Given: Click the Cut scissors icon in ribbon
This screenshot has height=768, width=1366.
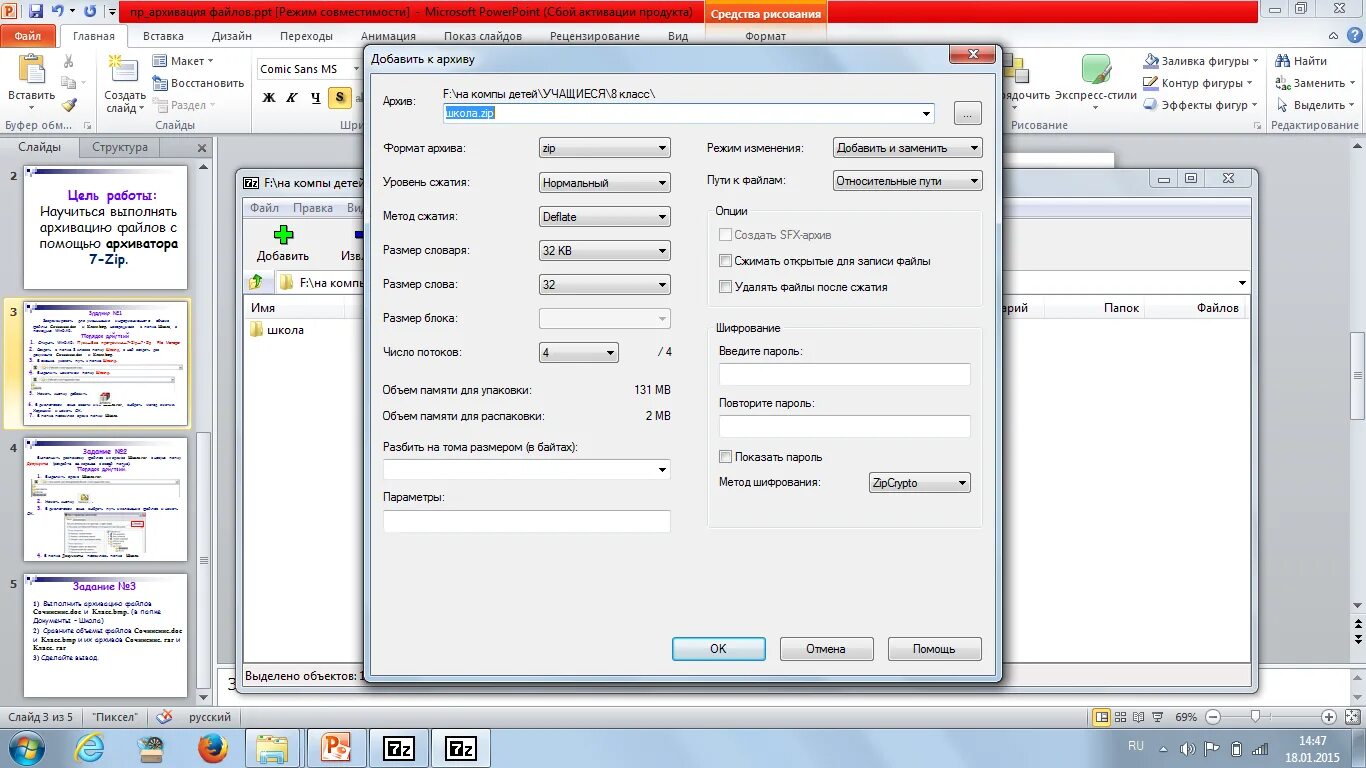Looking at the screenshot, I should (69, 61).
